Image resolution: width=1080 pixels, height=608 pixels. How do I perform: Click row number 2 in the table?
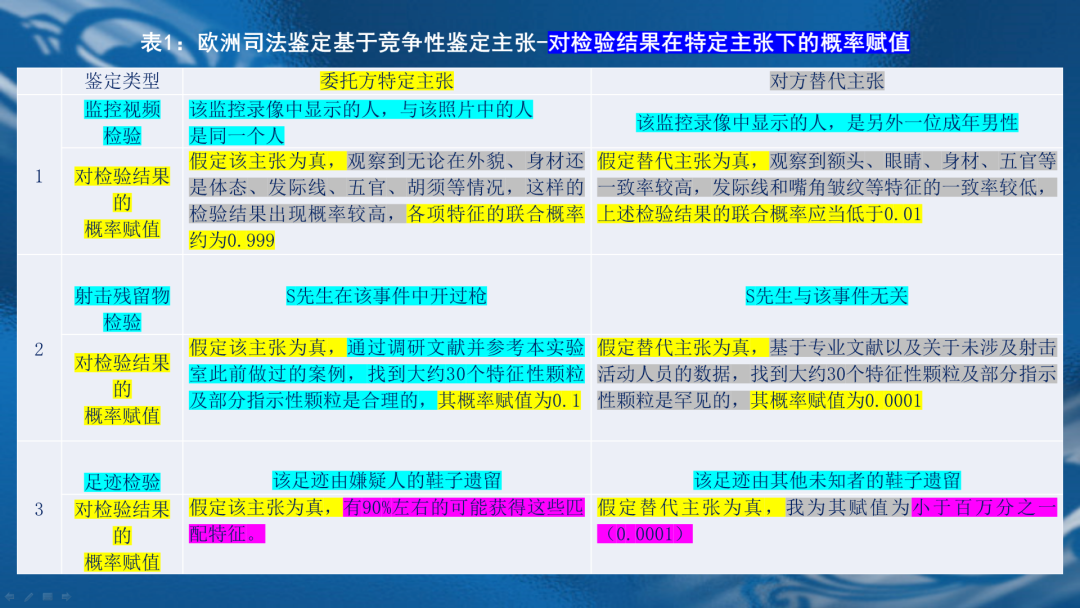click(x=39, y=350)
